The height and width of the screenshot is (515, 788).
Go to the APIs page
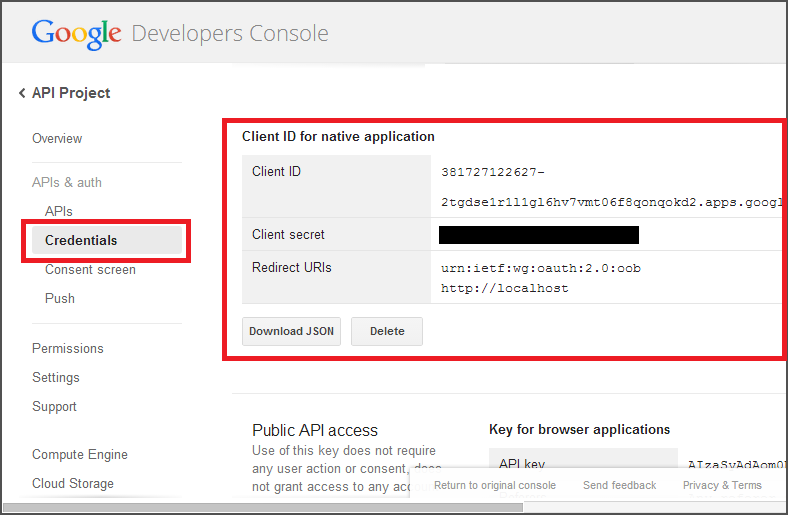[x=59, y=212]
